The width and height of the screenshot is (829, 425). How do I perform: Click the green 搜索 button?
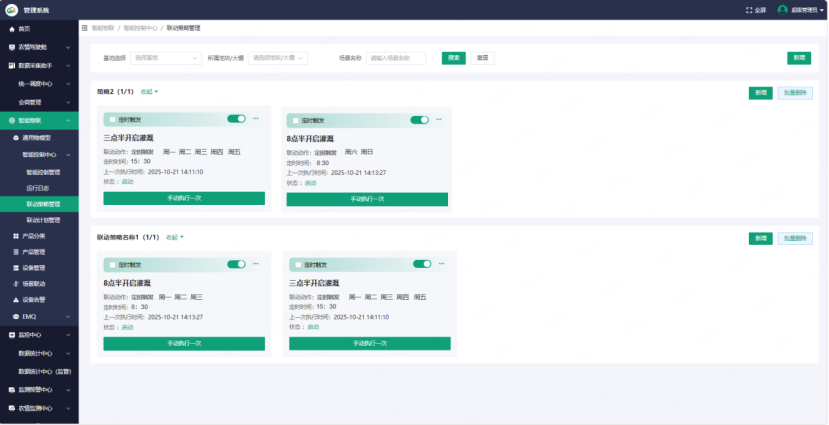tap(454, 58)
